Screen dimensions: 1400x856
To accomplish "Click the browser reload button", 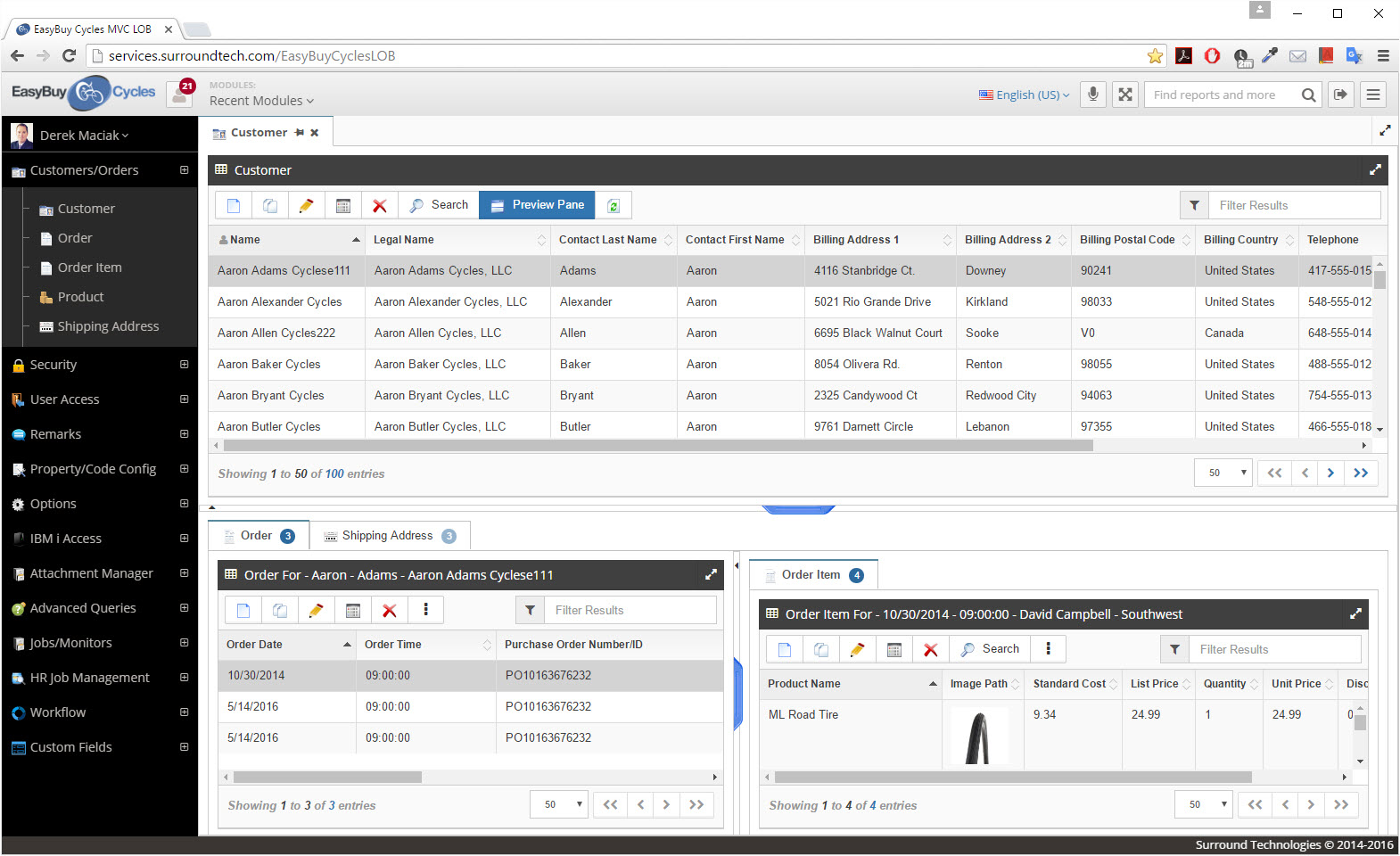I will (x=69, y=55).
